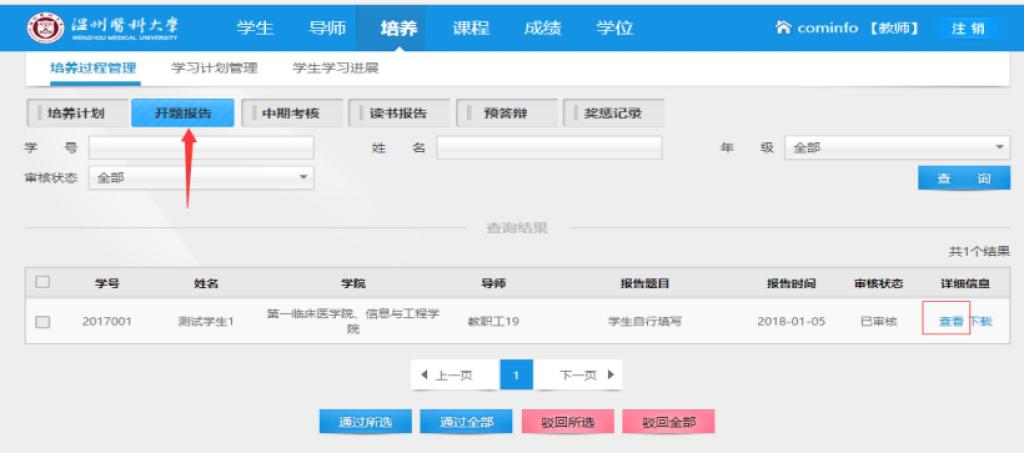
Task: Open the 培养 top menu
Action: [398, 28]
